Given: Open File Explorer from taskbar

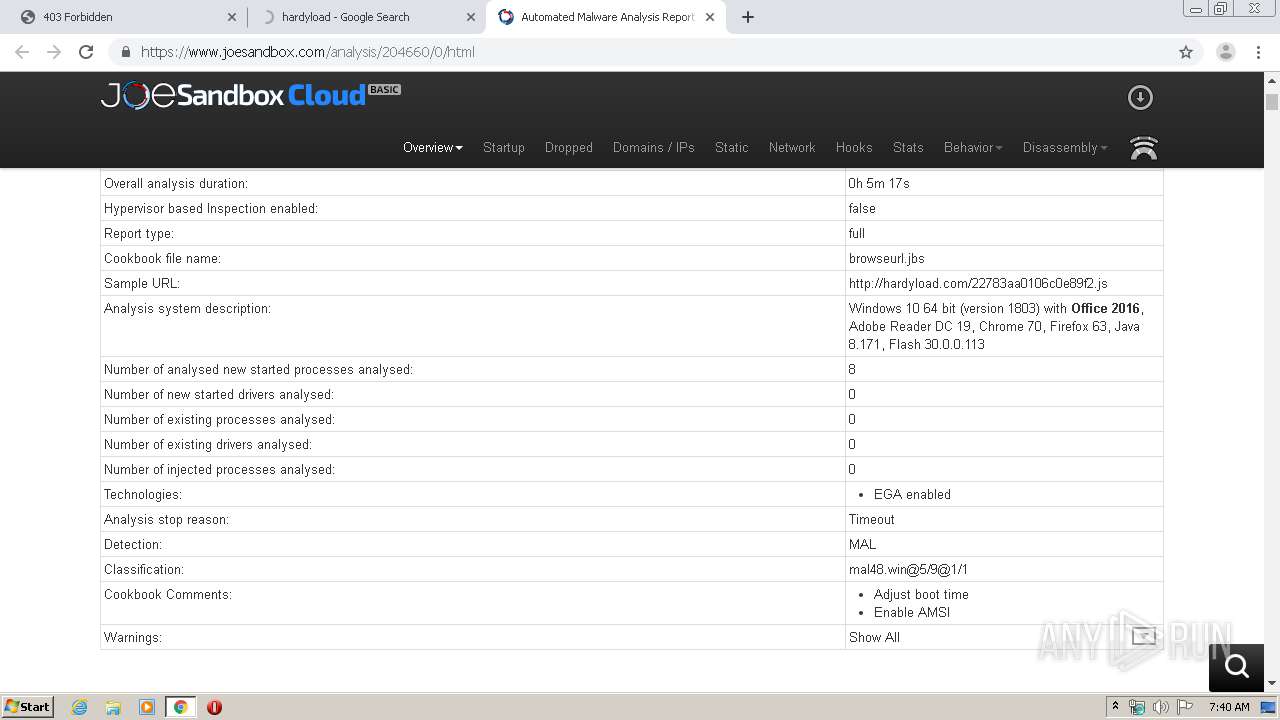Looking at the screenshot, I should pos(113,707).
